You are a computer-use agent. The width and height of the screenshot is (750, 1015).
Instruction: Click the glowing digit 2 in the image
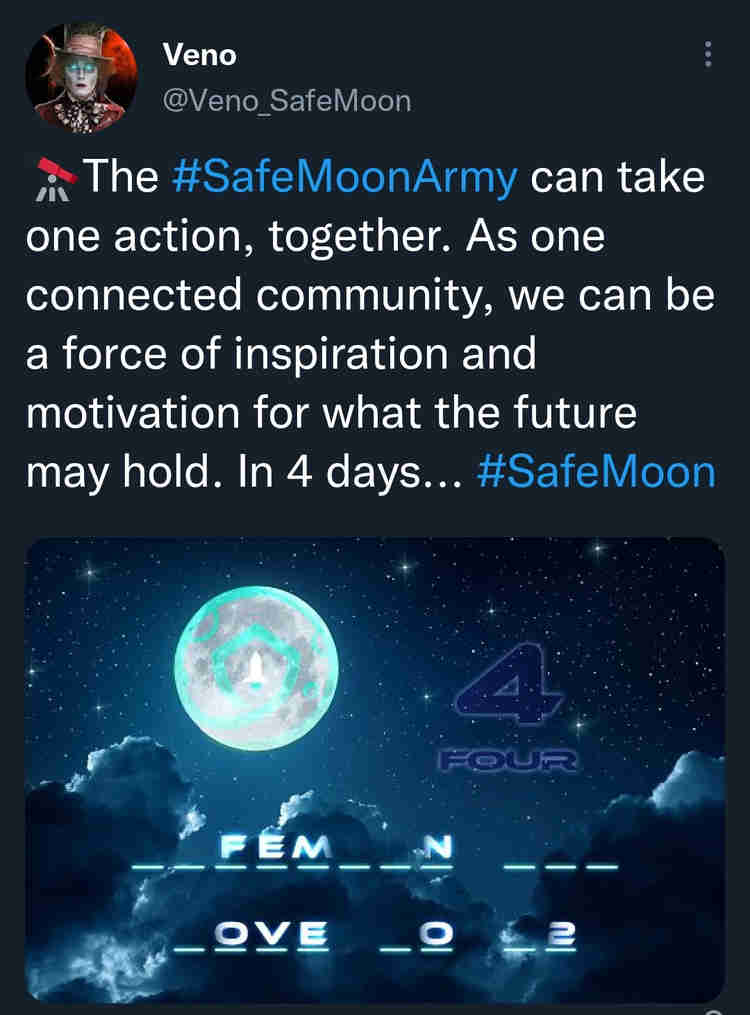[x=565, y=933]
